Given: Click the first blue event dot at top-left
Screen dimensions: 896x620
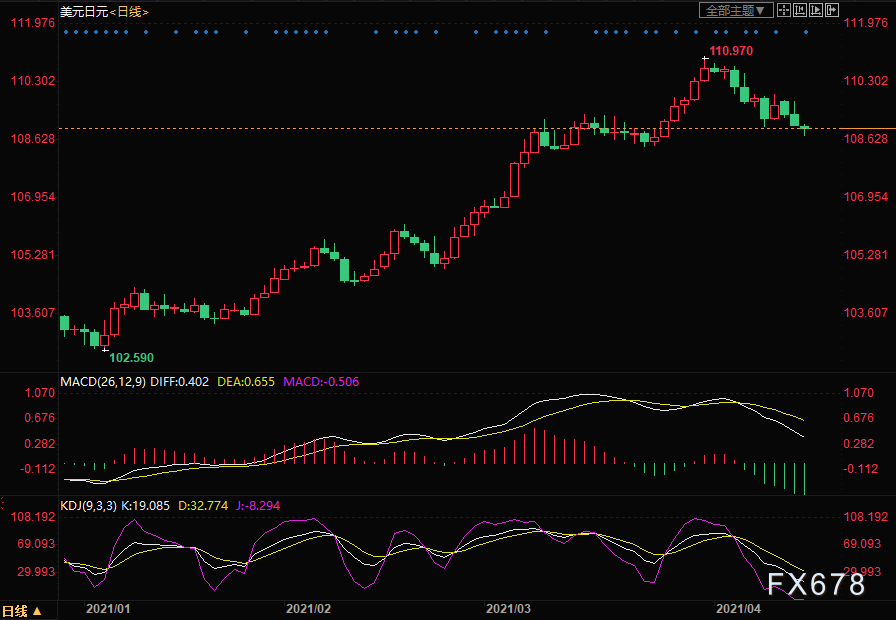Looking at the screenshot, I should (65, 32).
